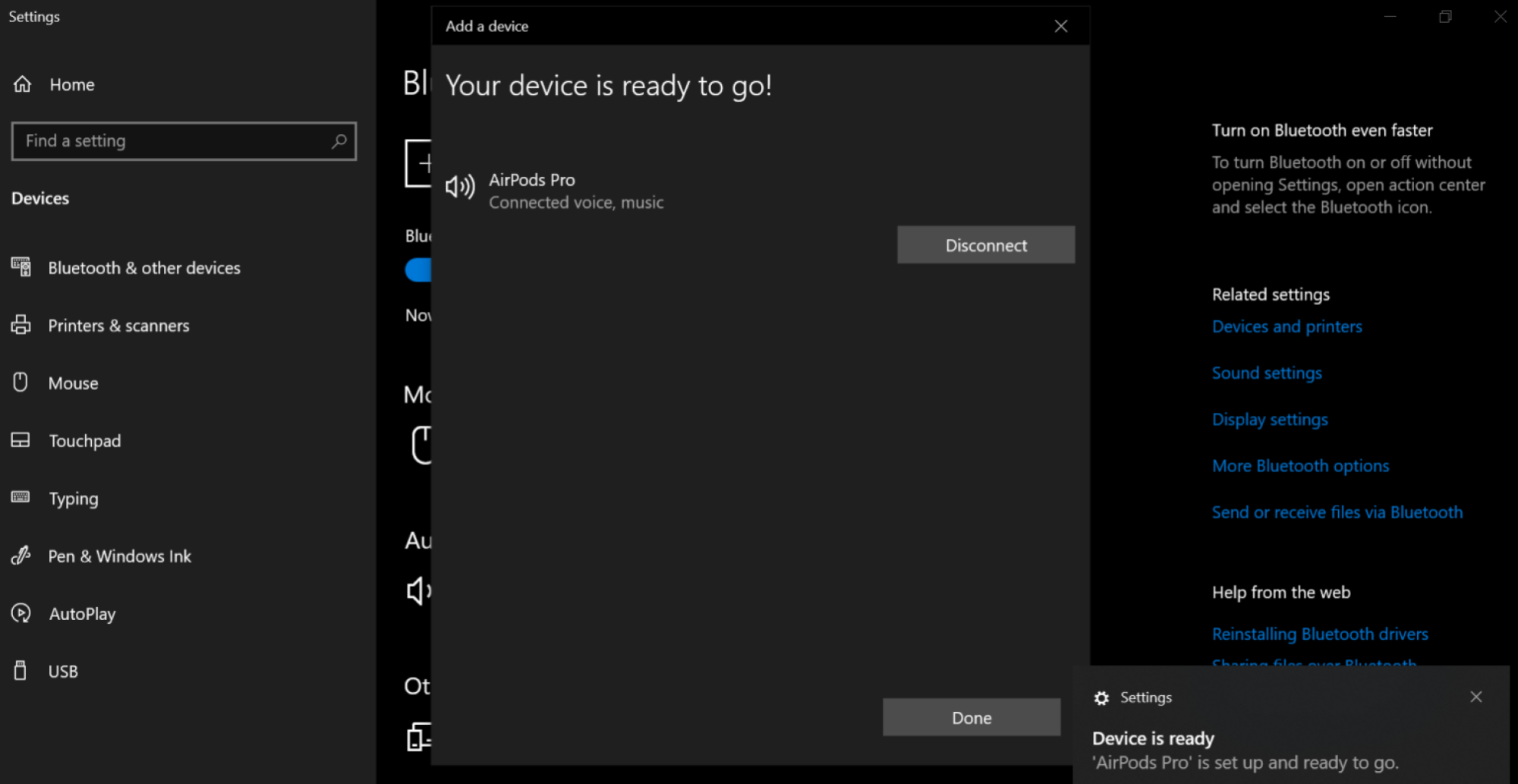Open the Devices and printers link

[x=1287, y=326]
